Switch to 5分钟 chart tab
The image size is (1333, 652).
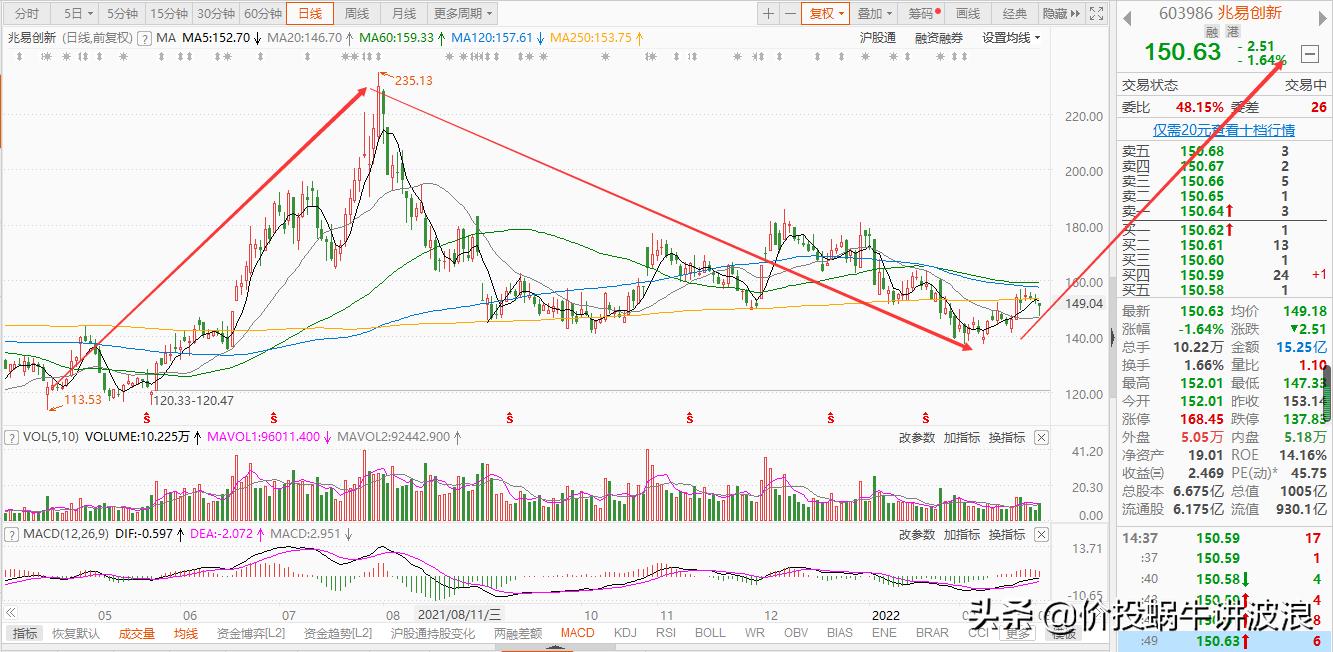pyautogui.click(x=123, y=14)
